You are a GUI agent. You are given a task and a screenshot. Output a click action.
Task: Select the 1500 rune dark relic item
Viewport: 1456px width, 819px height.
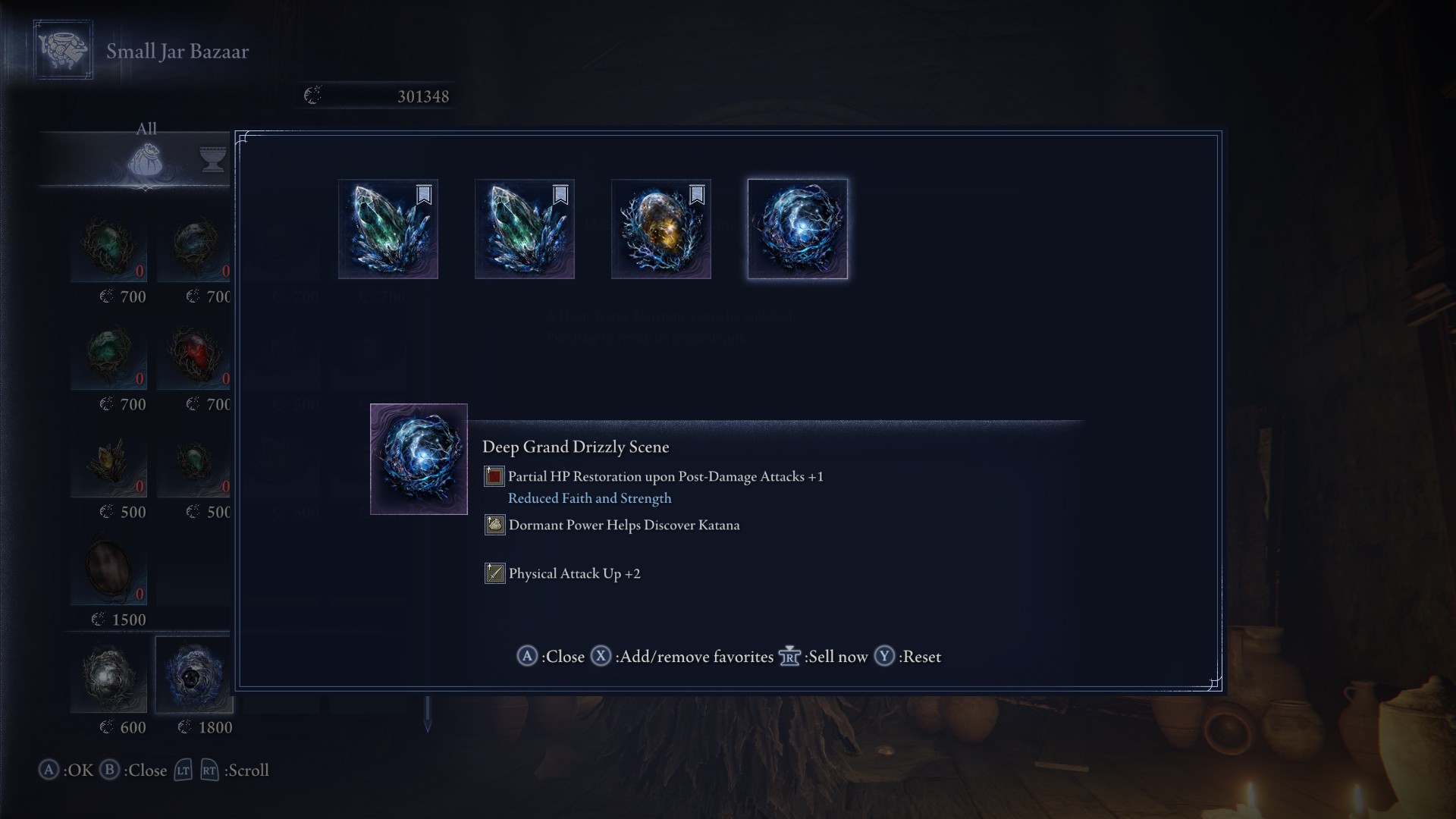point(108,567)
